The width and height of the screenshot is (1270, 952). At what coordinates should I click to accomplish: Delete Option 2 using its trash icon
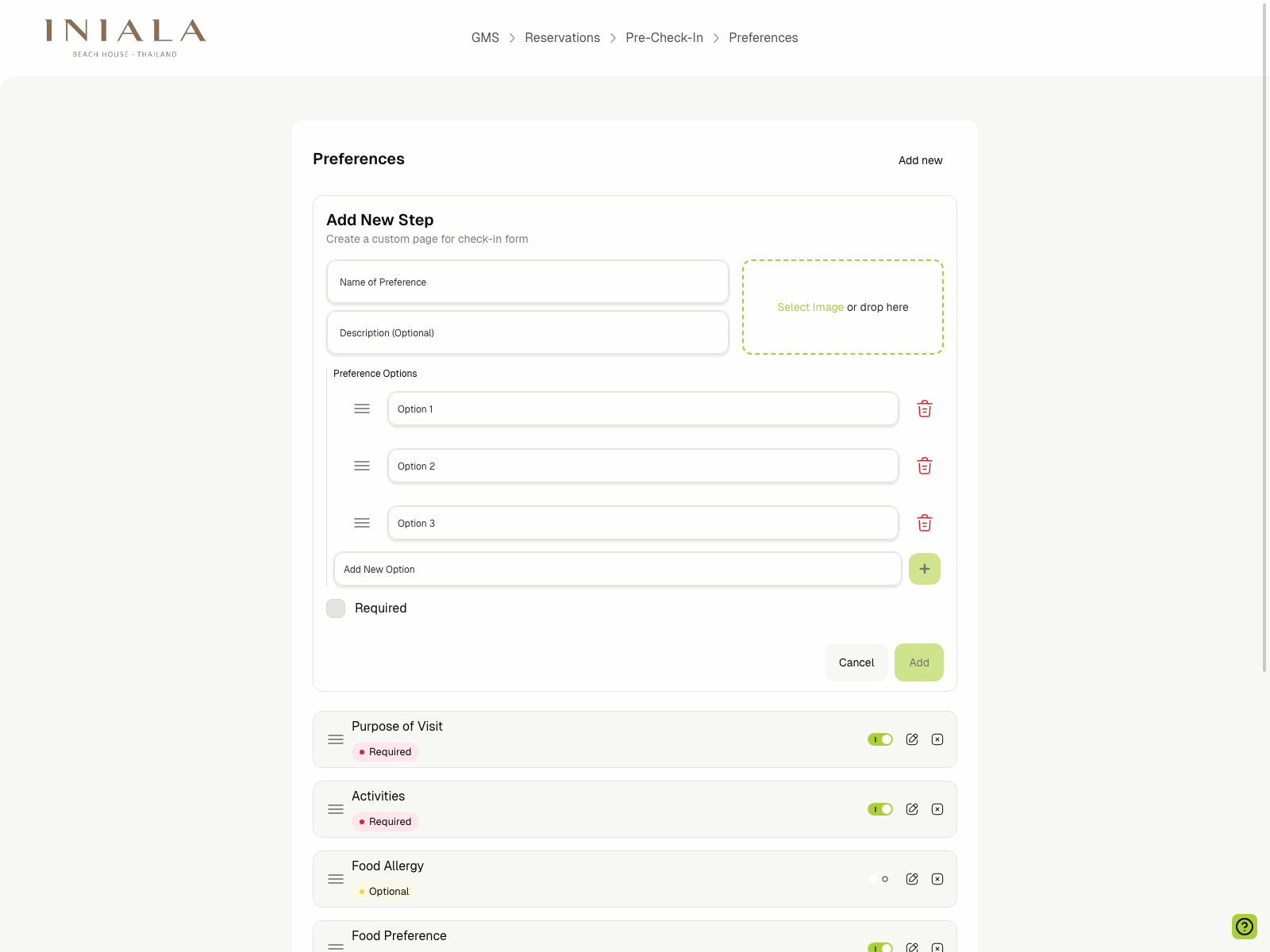coord(924,466)
